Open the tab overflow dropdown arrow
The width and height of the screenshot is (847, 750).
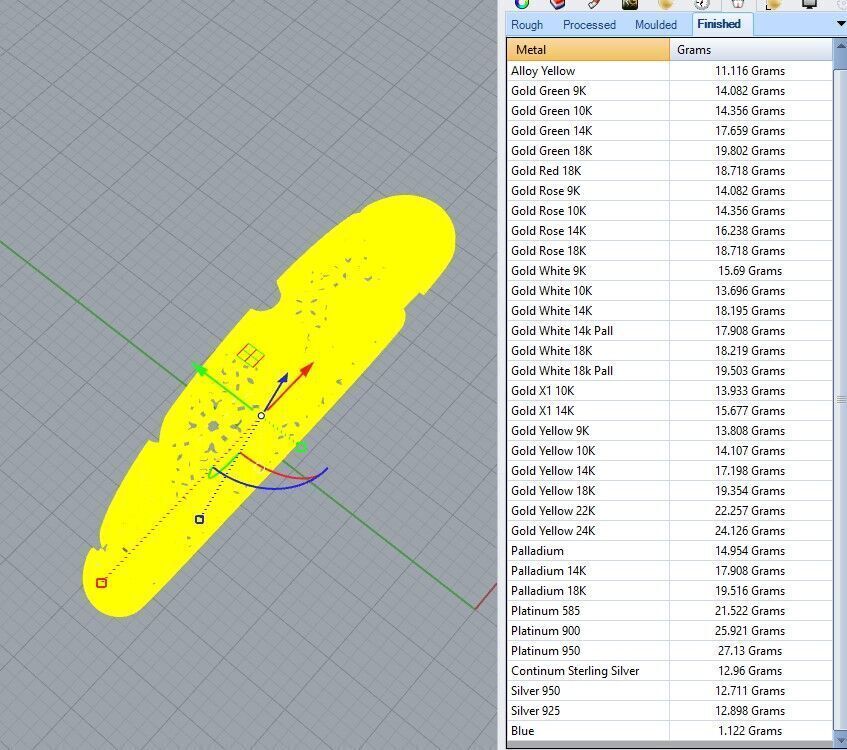(841, 24)
